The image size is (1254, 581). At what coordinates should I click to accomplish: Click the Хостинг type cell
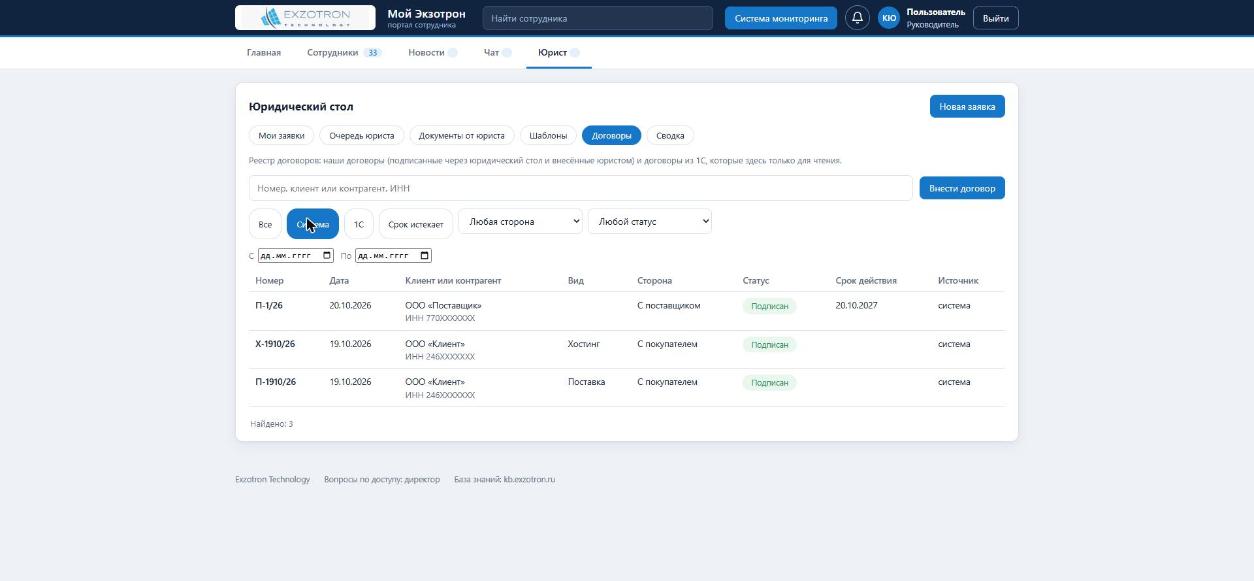(584, 344)
